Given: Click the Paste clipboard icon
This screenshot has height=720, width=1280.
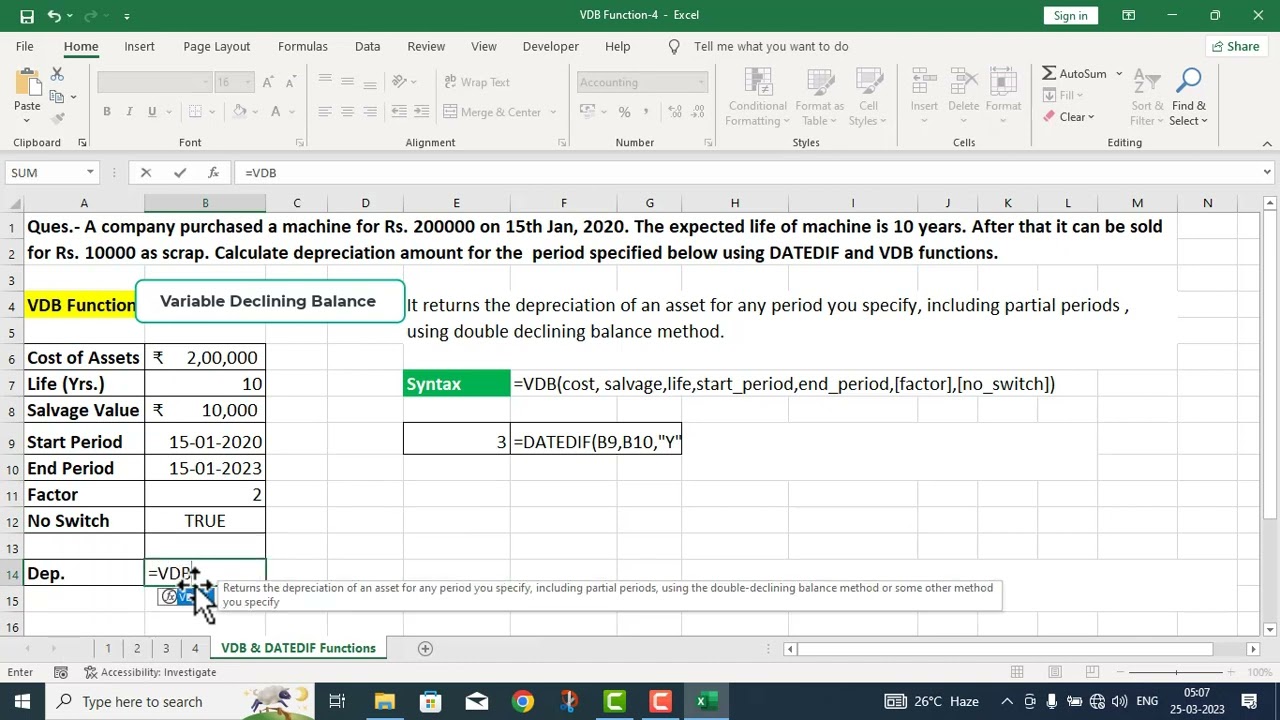Looking at the screenshot, I should [x=27, y=82].
